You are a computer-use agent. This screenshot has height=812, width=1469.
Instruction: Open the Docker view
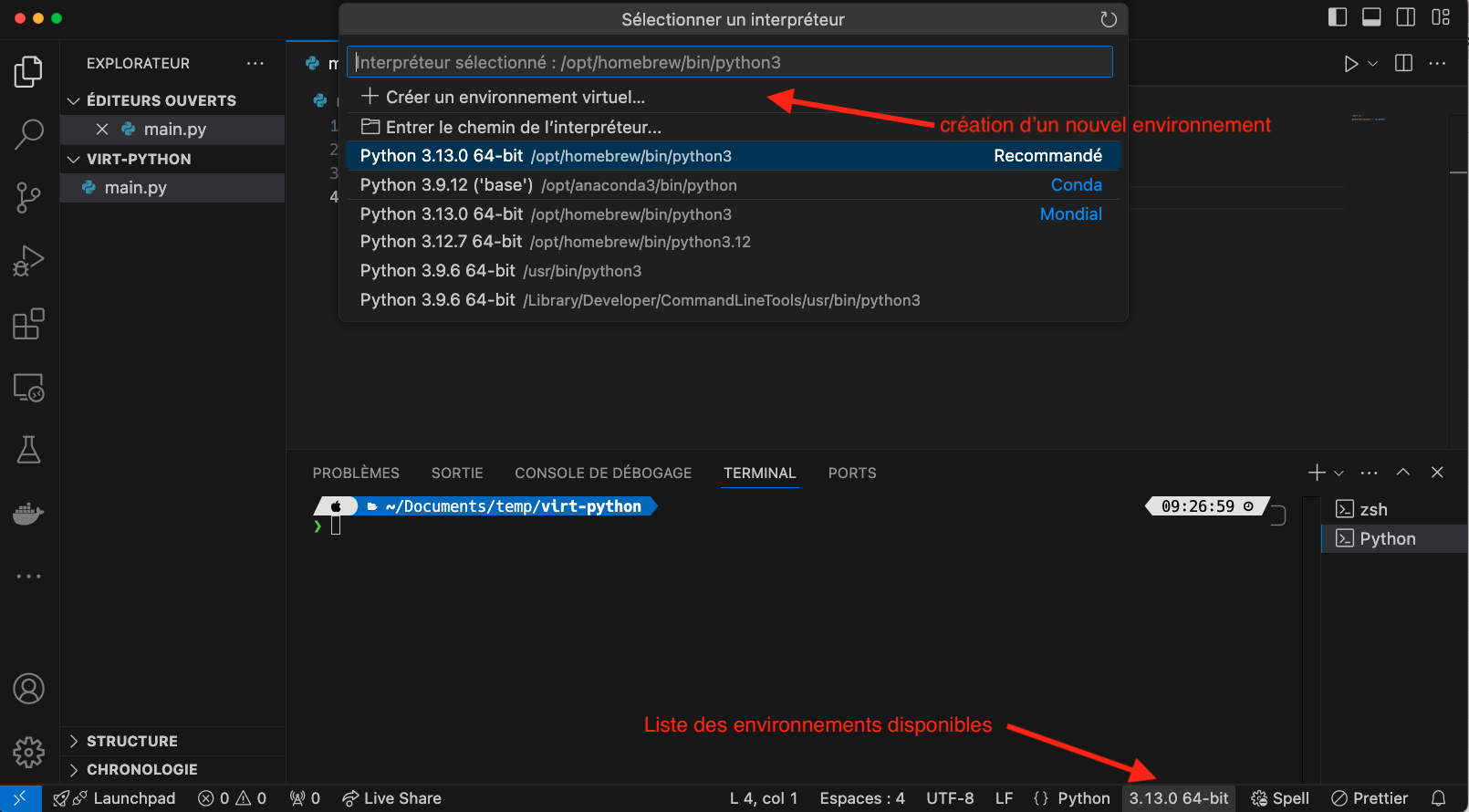point(29,514)
